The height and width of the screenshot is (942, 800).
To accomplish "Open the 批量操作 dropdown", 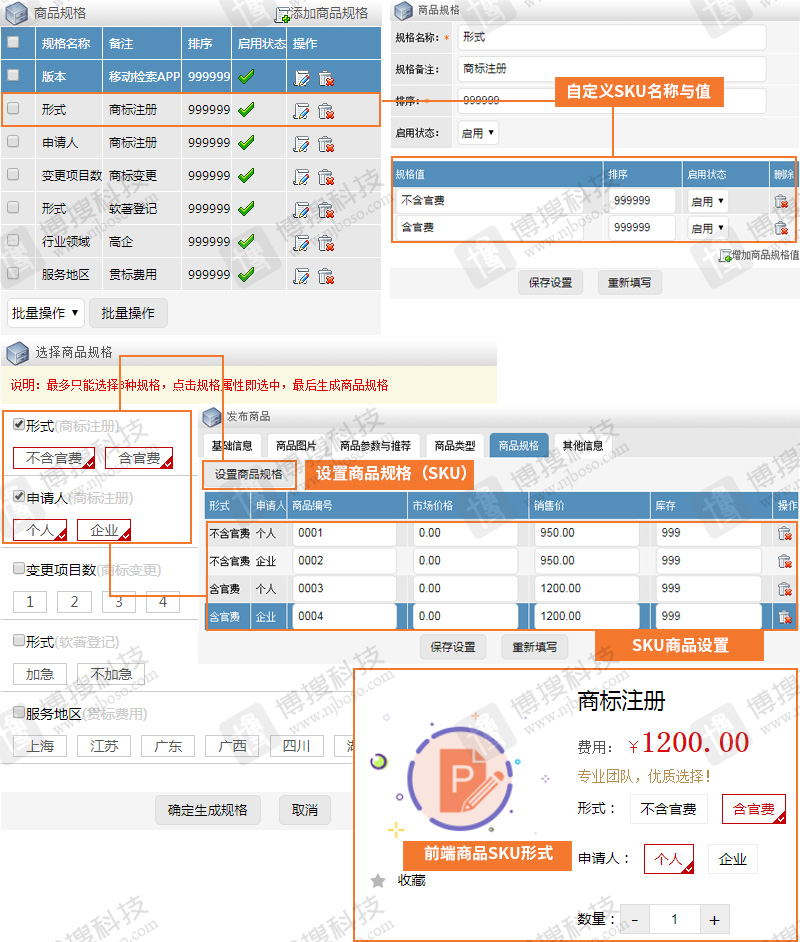I will pos(45,313).
